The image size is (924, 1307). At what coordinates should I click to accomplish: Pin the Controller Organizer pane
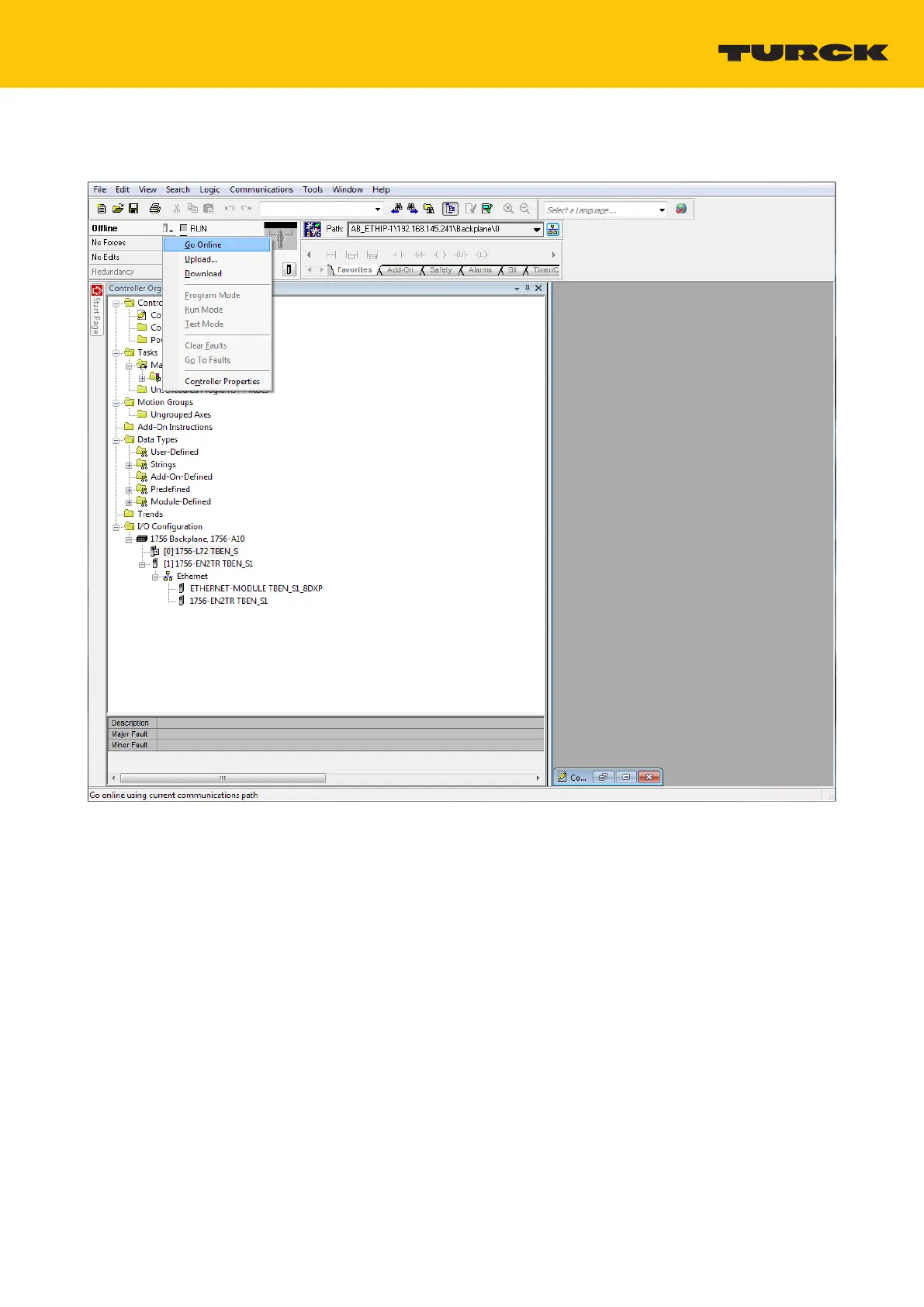coord(528,288)
